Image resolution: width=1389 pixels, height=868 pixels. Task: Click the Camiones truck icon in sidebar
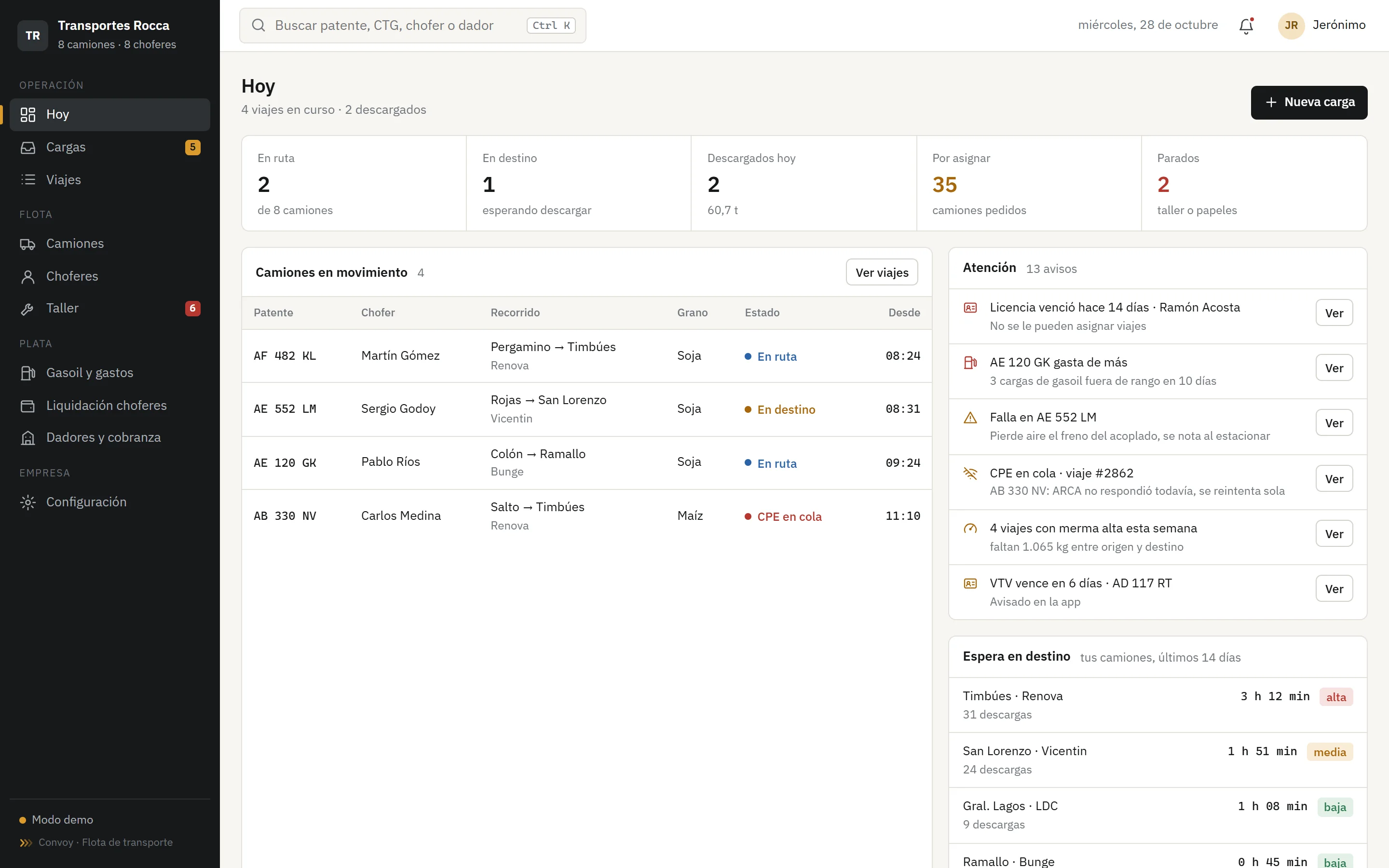tap(27, 244)
